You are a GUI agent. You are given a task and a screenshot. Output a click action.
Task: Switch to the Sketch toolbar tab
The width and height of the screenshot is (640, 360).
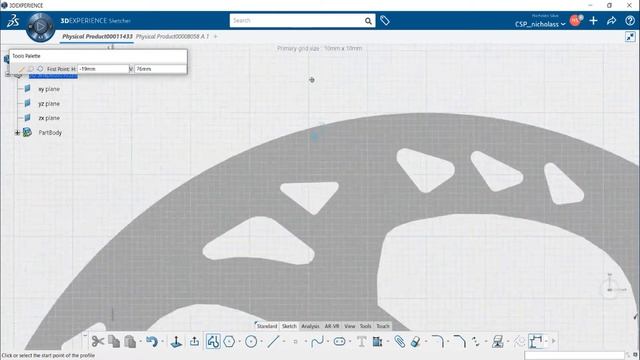[x=289, y=326]
